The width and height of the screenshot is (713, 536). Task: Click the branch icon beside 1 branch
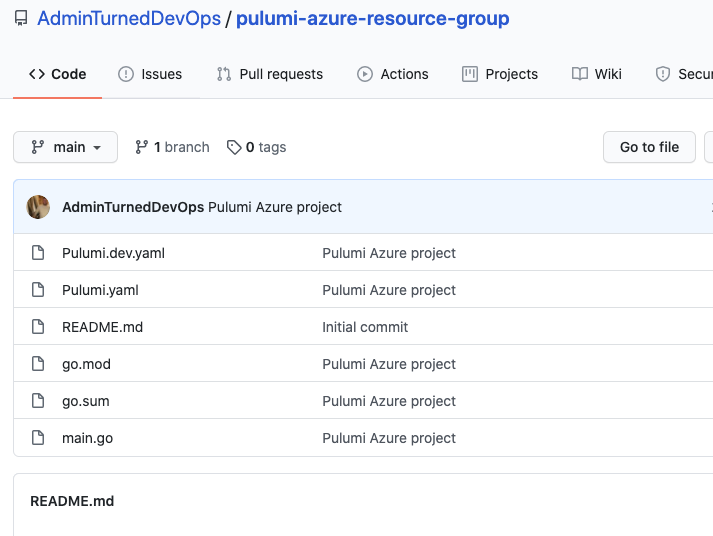click(x=142, y=147)
